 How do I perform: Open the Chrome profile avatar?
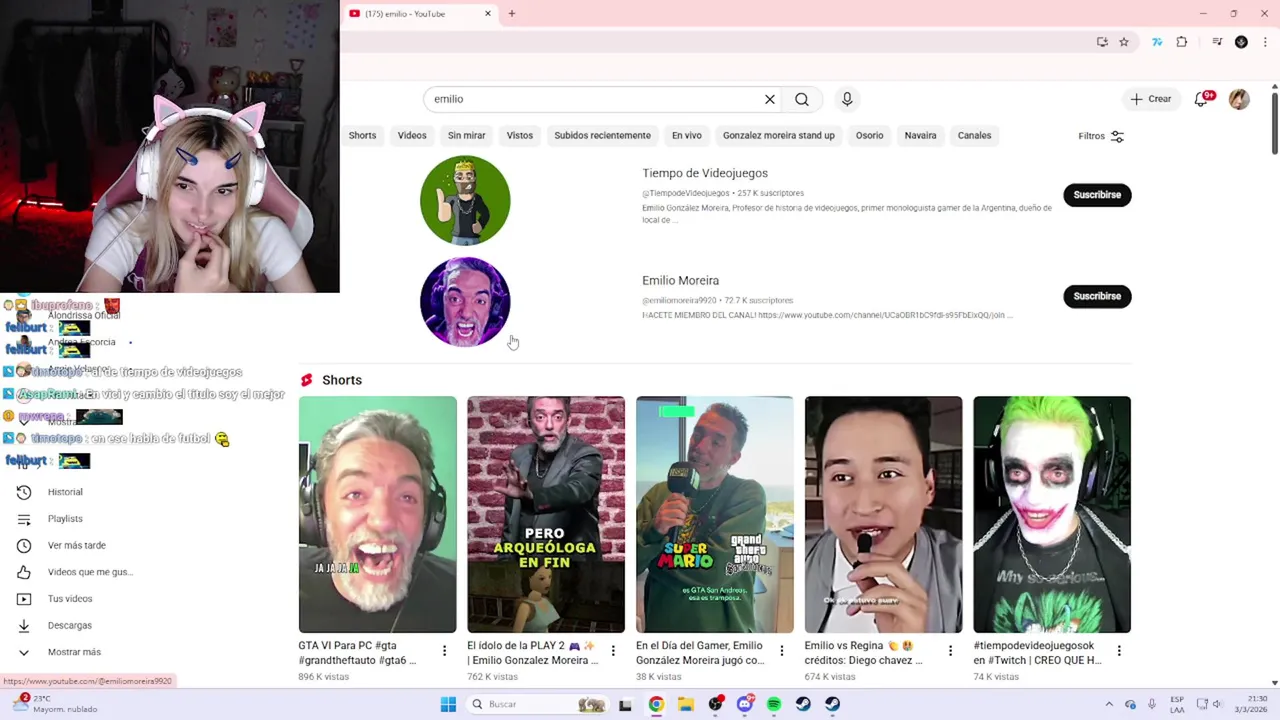(1241, 42)
